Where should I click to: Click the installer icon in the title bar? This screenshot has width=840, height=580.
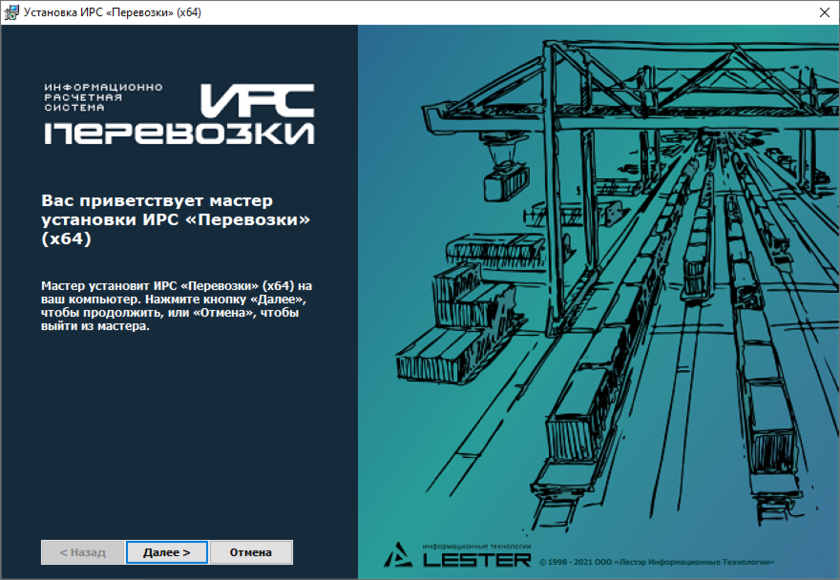[11, 11]
